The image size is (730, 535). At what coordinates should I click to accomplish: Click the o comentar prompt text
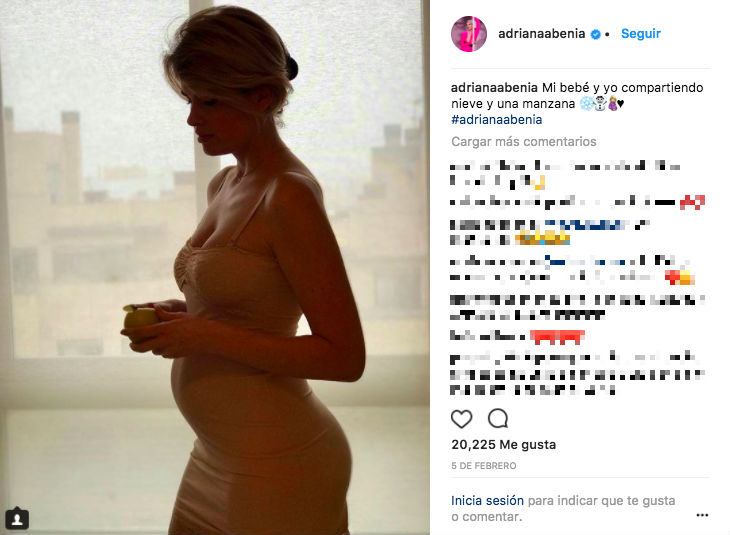pyautogui.click(x=487, y=516)
